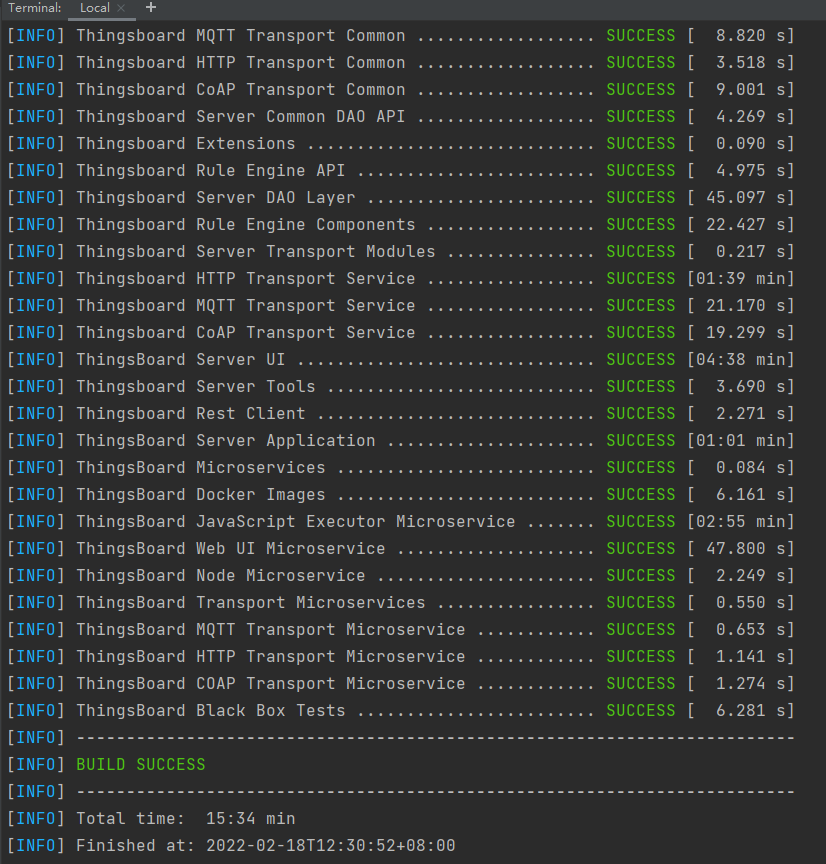Click the '[04:38 min]' duration value
826x864 pixels.
[x=741, y=360]
